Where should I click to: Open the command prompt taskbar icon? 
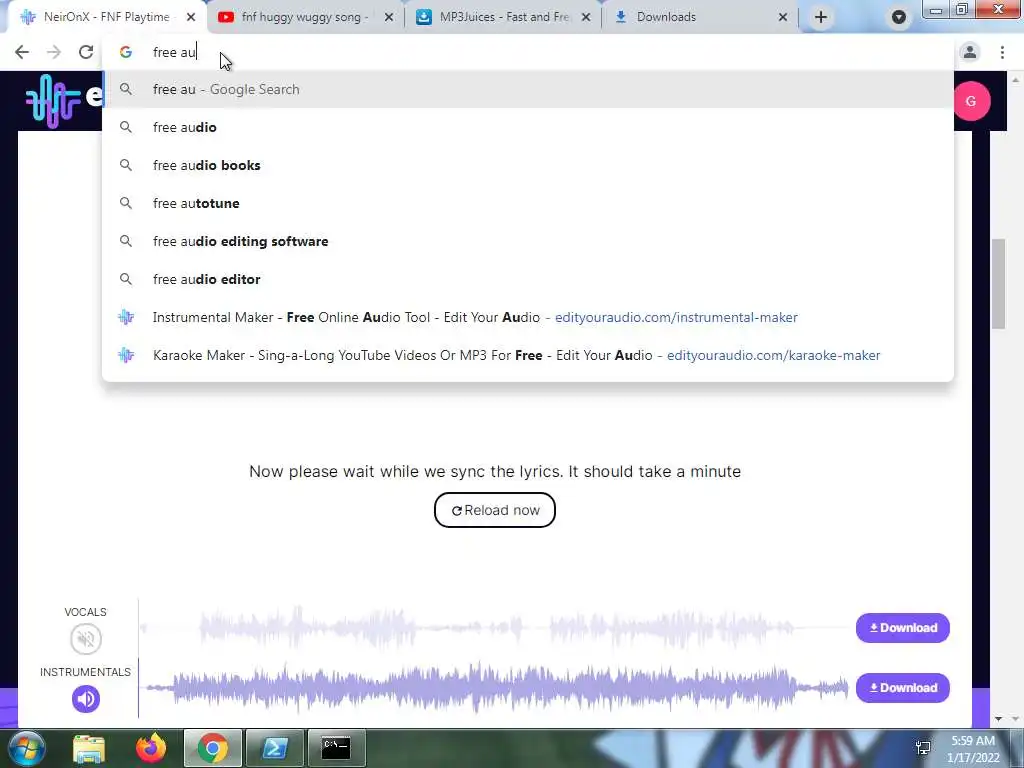[x=336, y=748]
